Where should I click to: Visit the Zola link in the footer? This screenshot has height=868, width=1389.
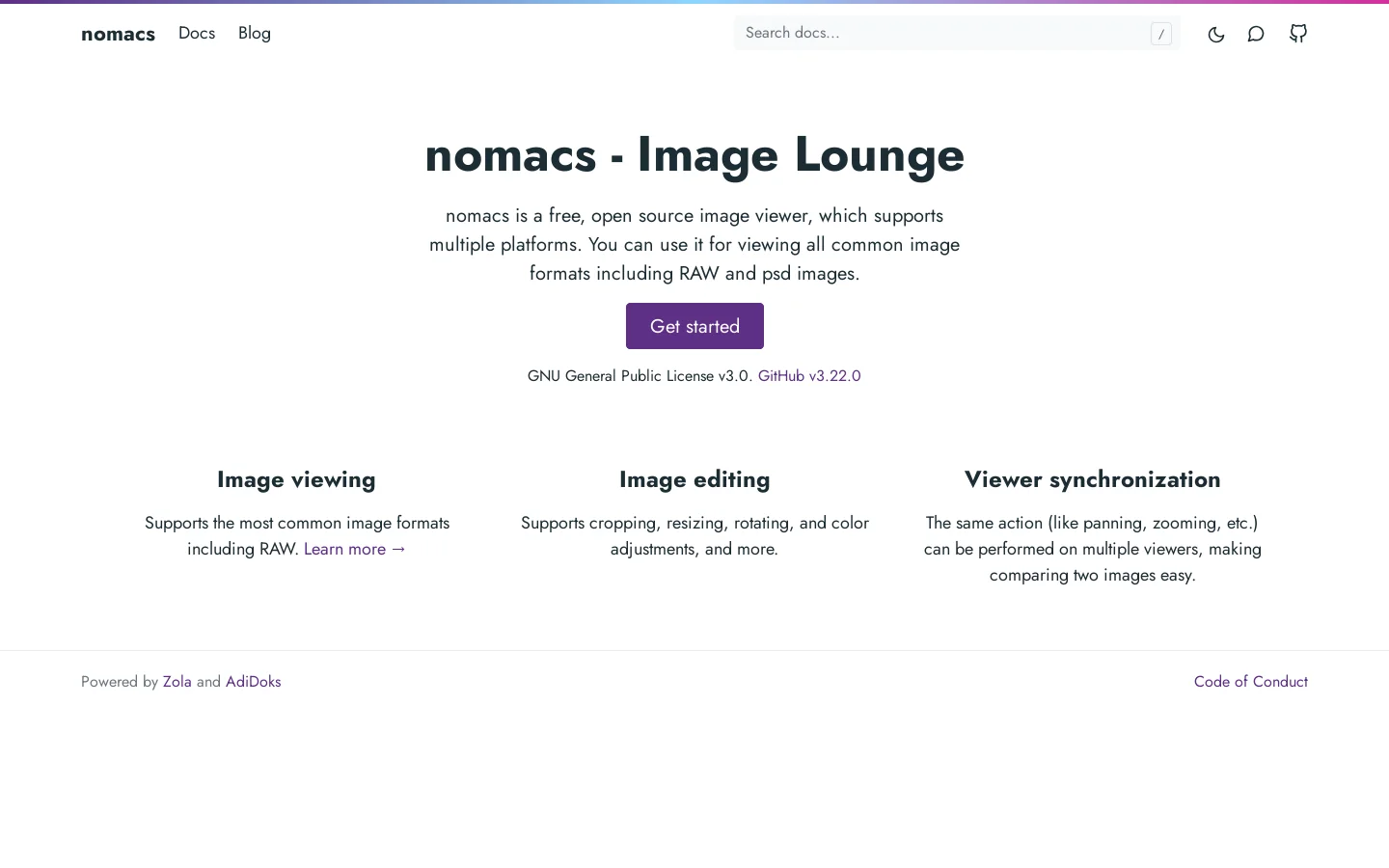[x=177, y=681]
